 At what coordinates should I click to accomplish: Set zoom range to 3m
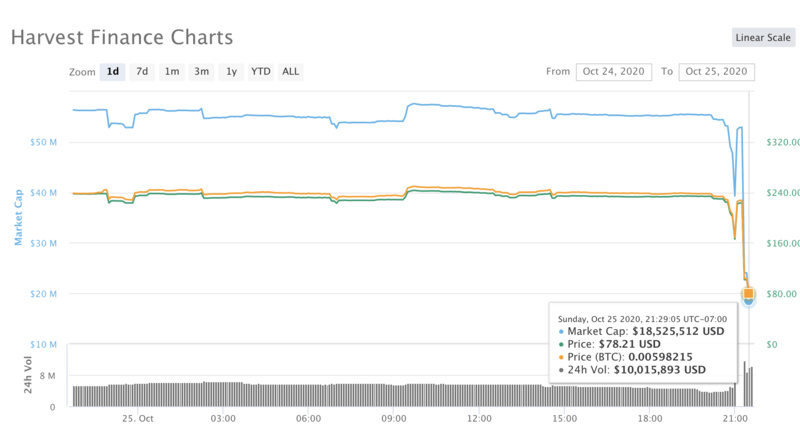pyautogui.click(x=202, y=71)
